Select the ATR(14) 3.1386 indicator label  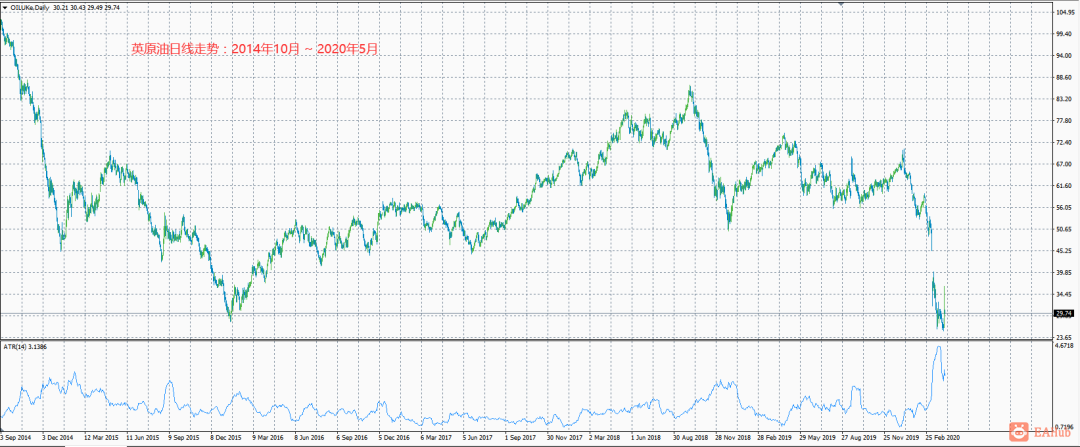point(23,346)
